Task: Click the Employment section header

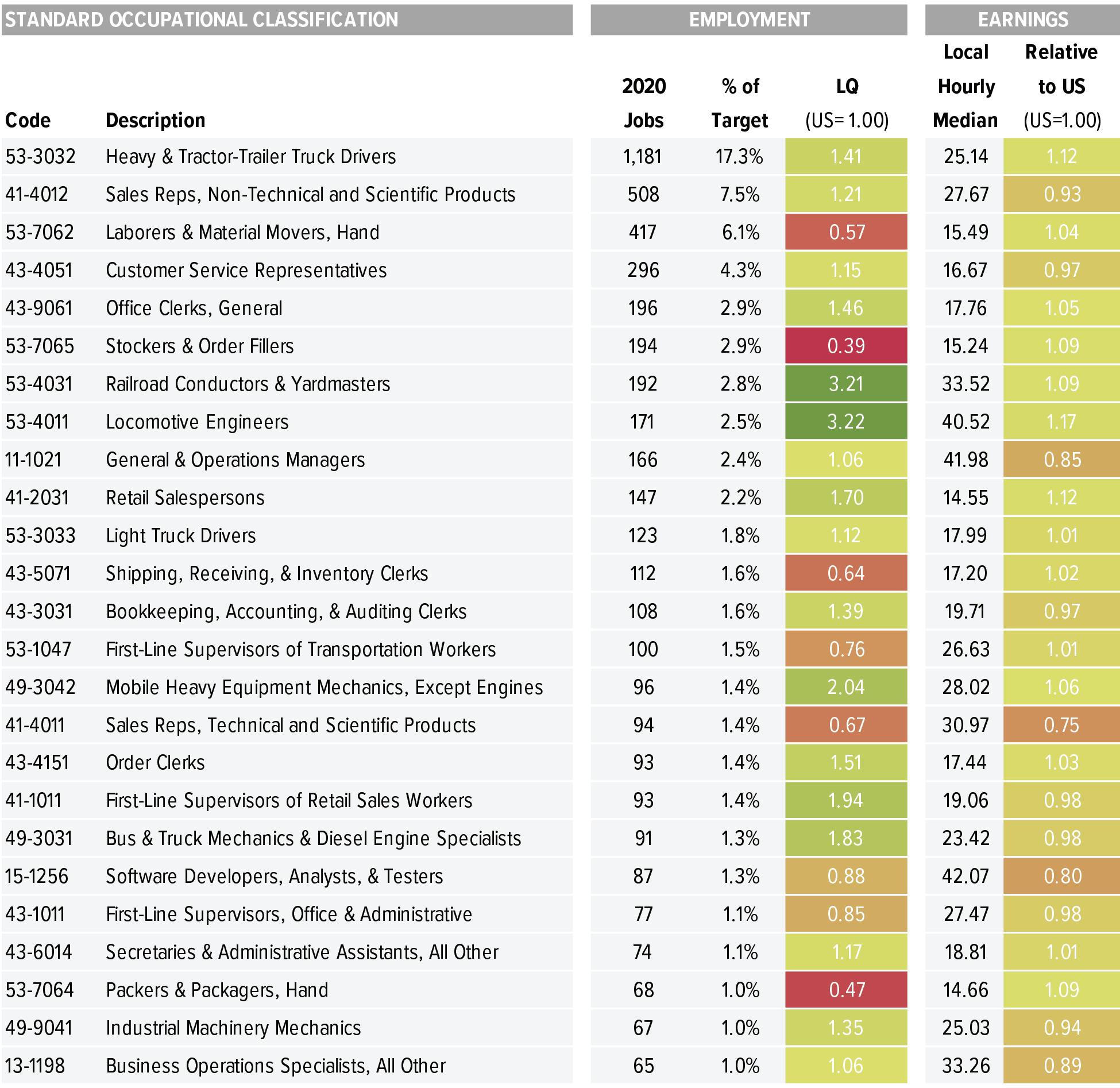Action: [x=749, y=20]
